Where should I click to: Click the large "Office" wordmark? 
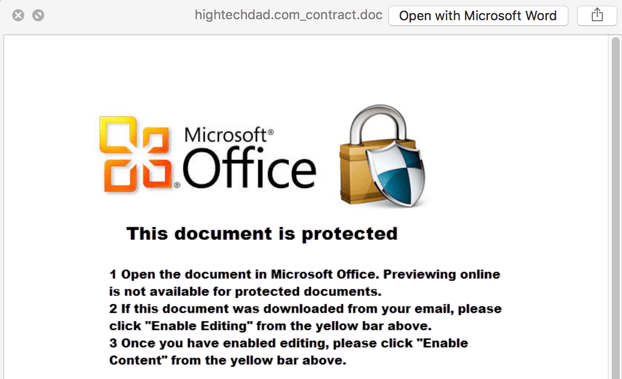click(x=250, y=169)
